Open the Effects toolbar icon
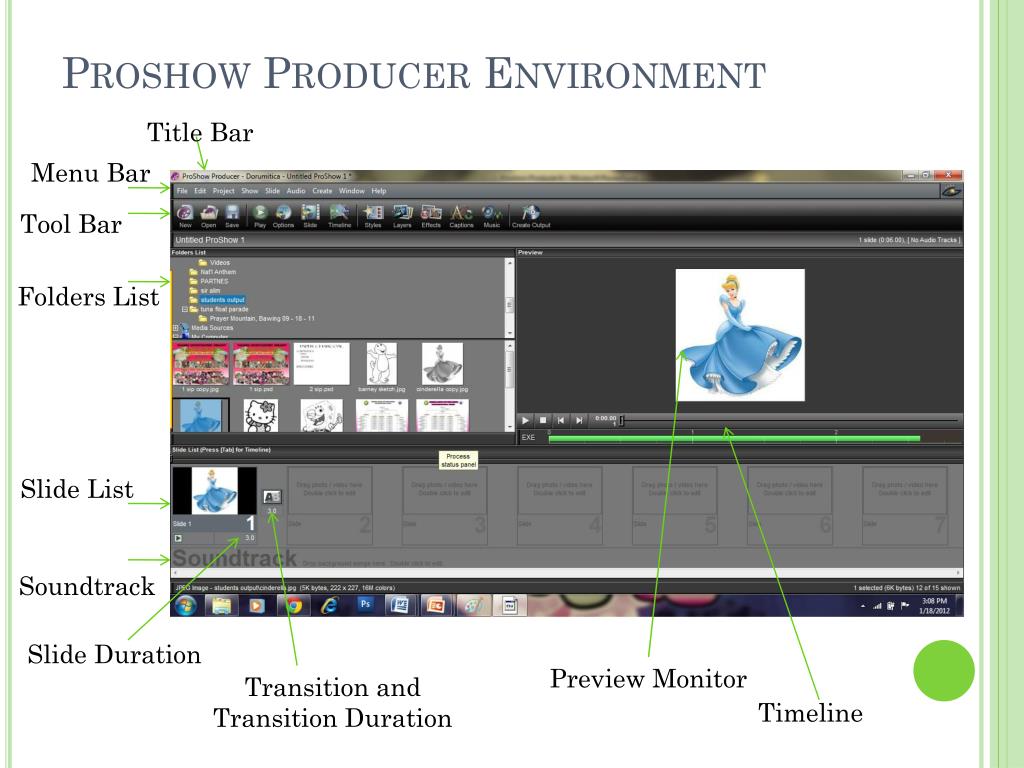 431,214
